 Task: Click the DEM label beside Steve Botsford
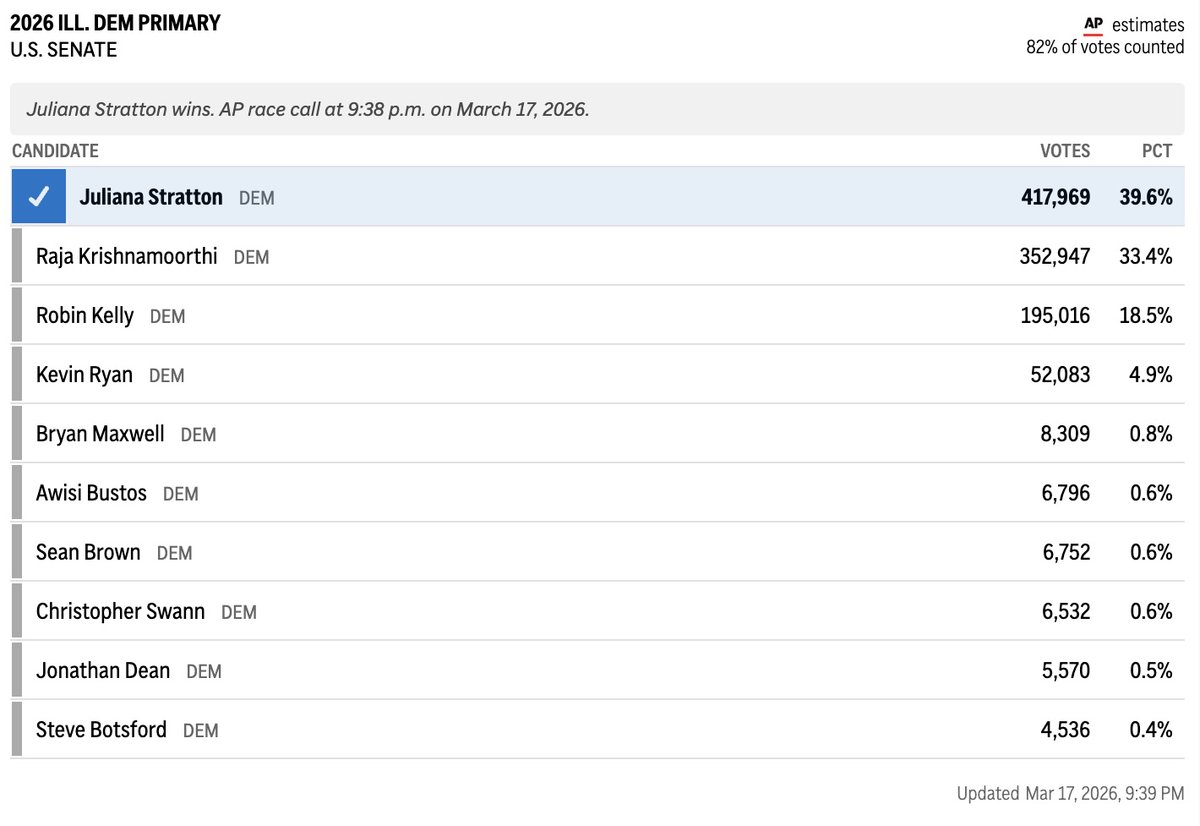click(x=200, y=731)
